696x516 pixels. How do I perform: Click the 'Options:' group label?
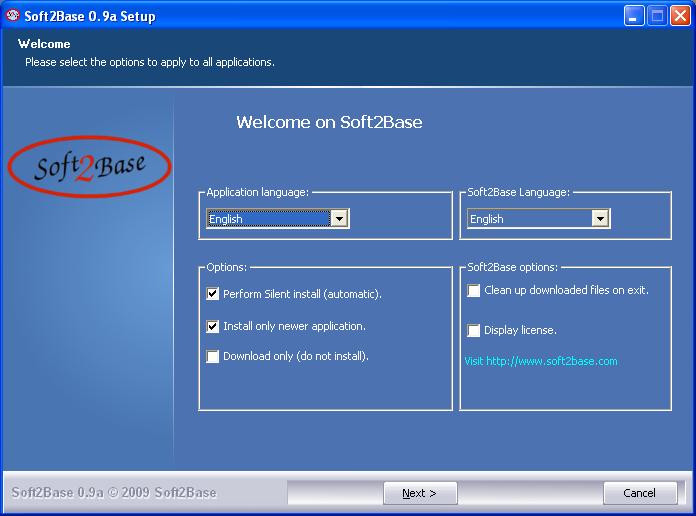point(226,267)
